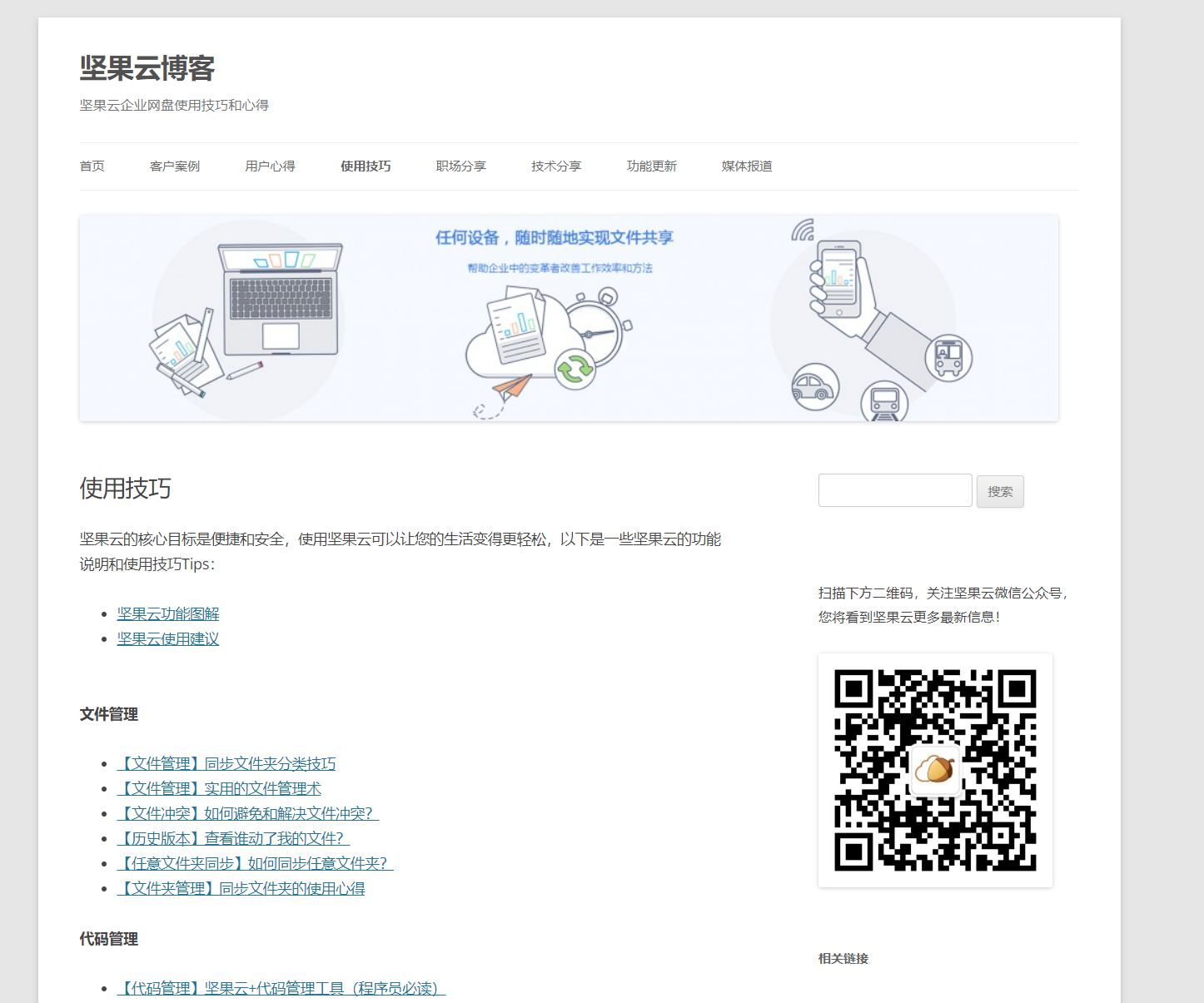Click the WeChat QR code image

click(x=935, y=770)
